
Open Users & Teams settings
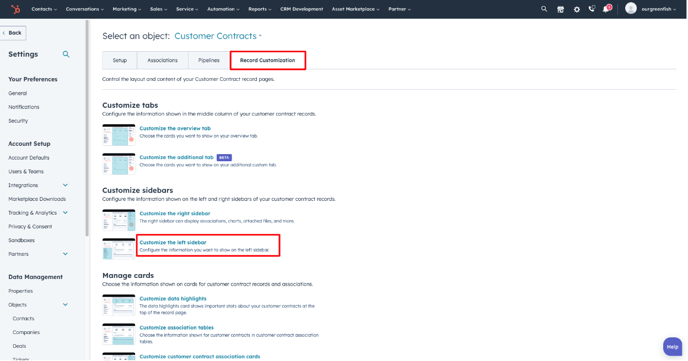(26, 172)
